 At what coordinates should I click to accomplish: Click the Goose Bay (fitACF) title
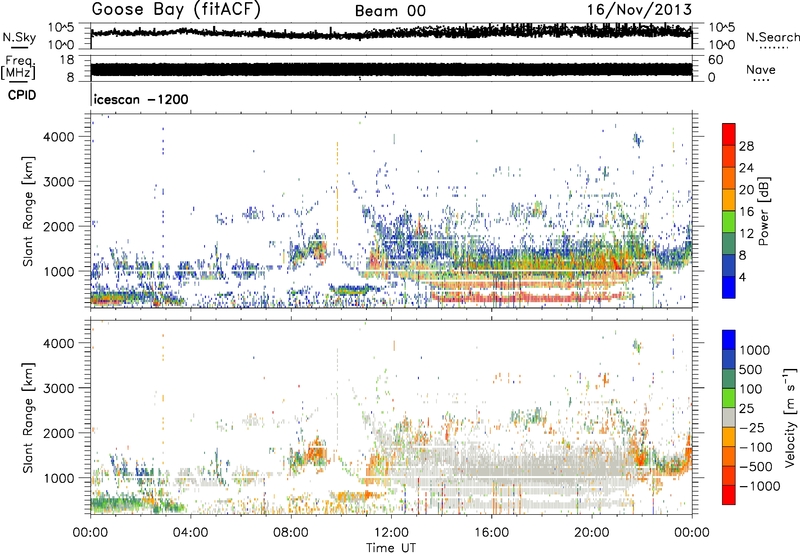click(176, 9)
